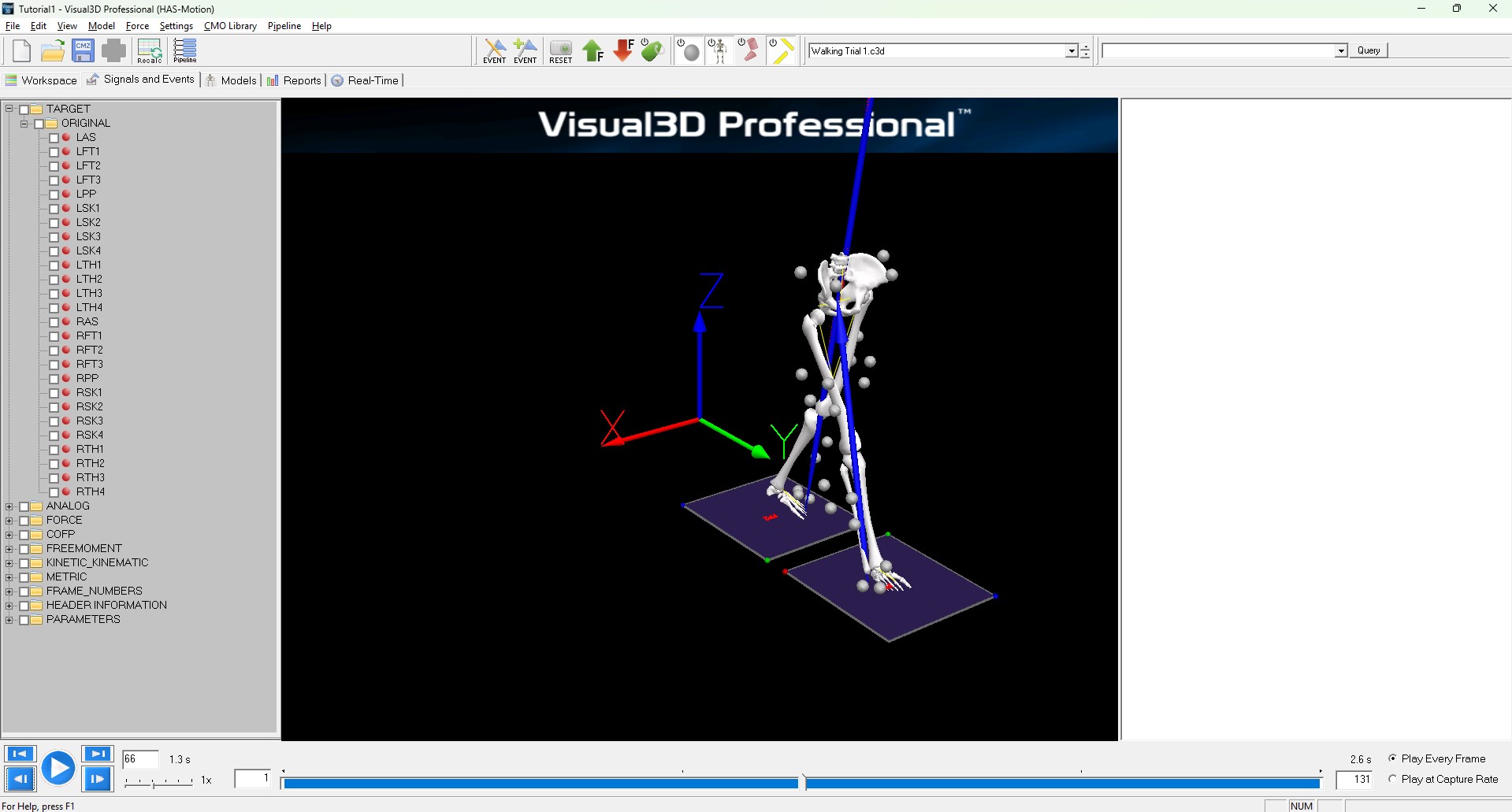Screen dimensions: 1512x812
Task: Check the RTH4 marker checkbox
Action: click(x=54, y=492)
